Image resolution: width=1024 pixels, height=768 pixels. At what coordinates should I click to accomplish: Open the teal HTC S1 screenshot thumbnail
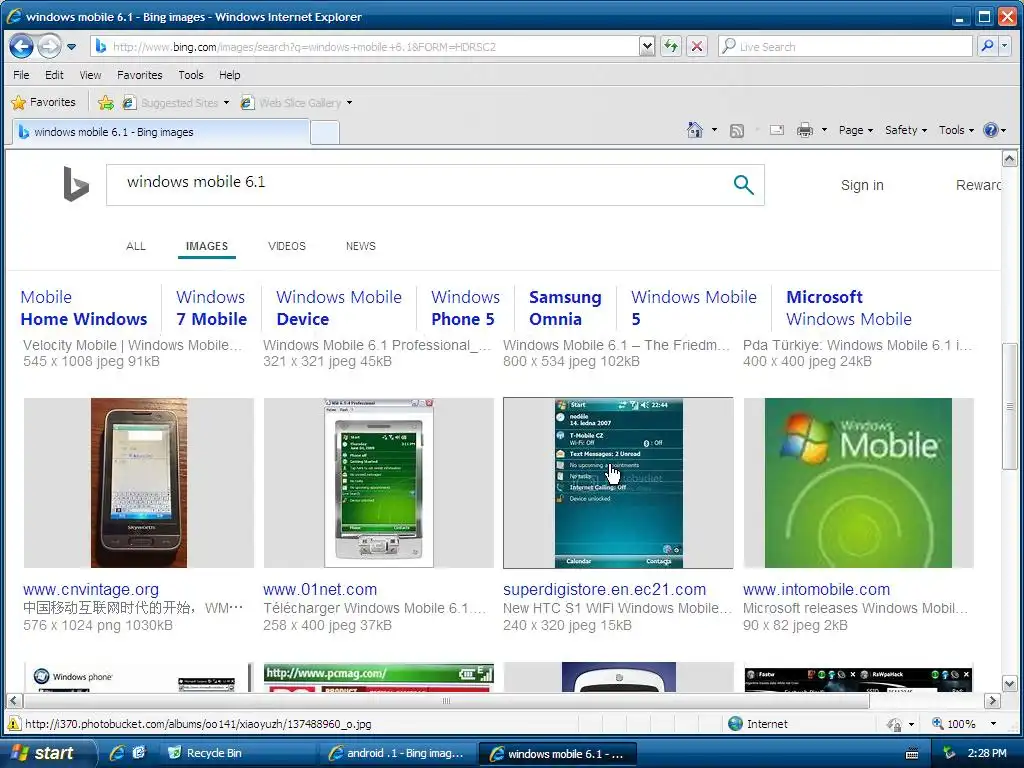coord(618,483)
